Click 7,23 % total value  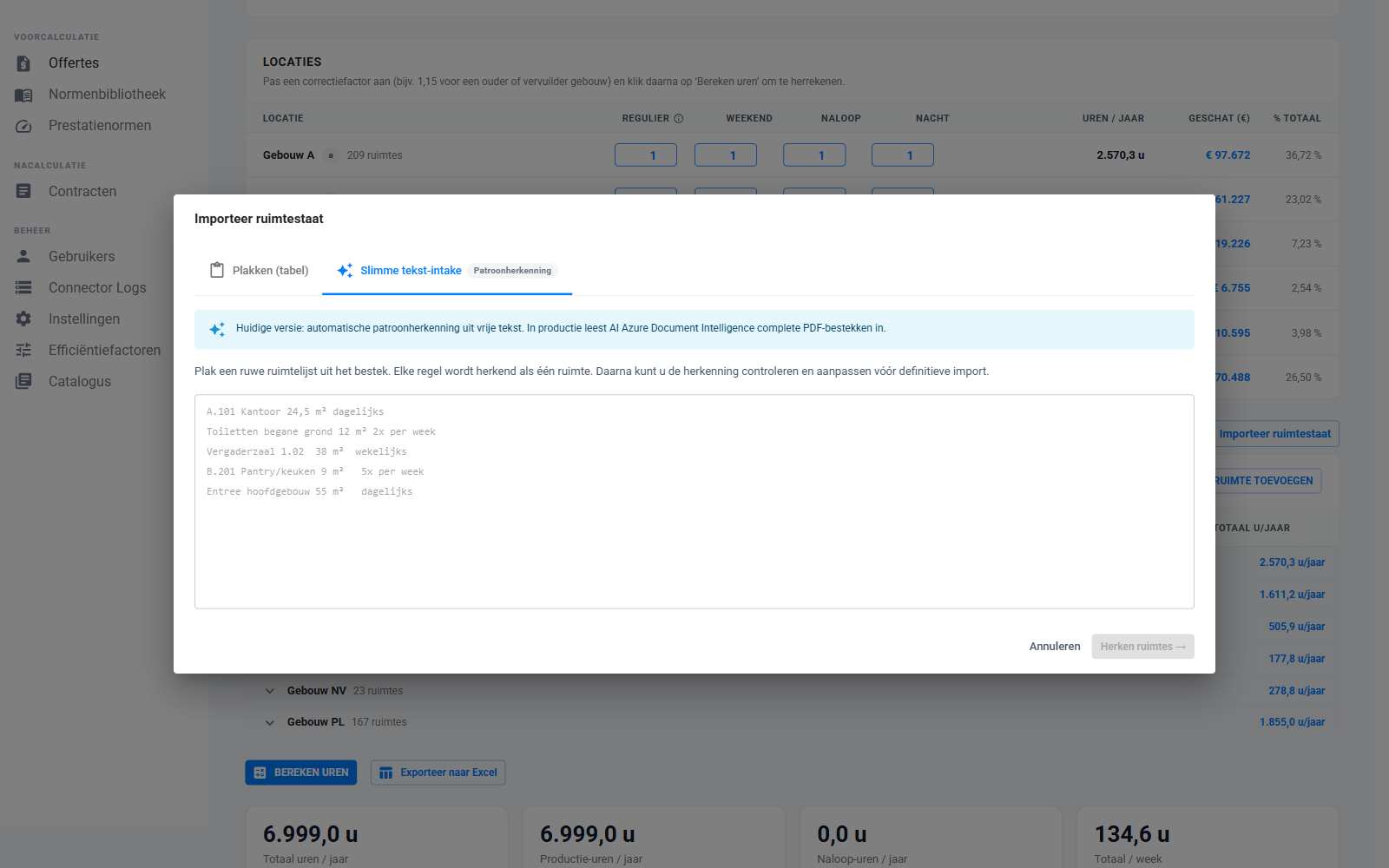click(x=1306, y=244)
